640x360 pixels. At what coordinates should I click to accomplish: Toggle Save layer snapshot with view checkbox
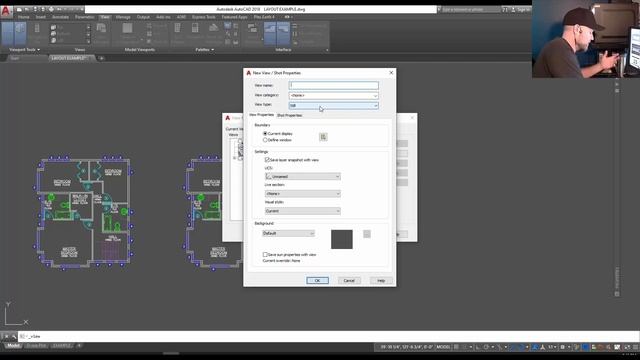click(267, 160)
